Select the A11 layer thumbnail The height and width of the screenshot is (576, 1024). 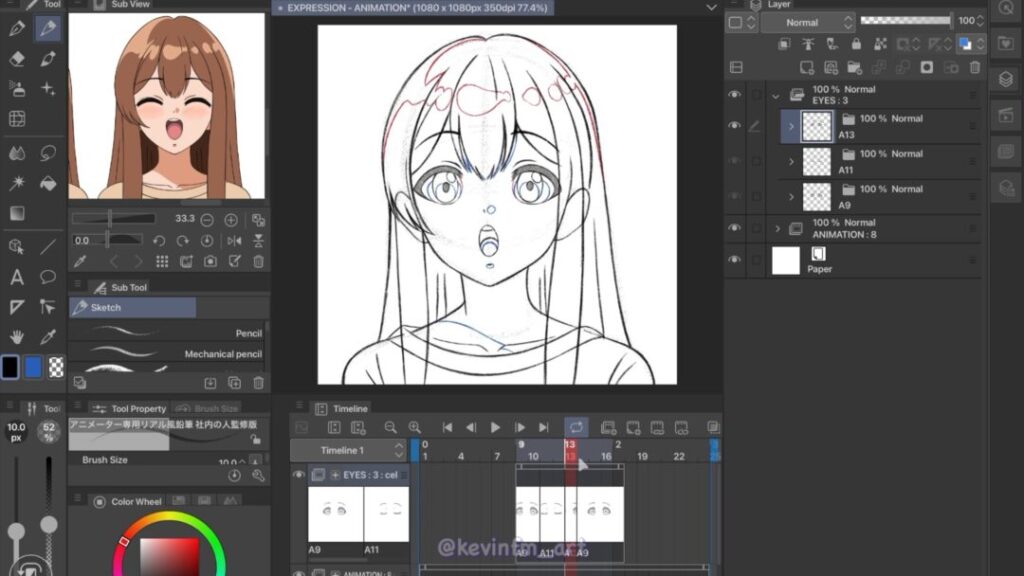[x=817, y=161]
